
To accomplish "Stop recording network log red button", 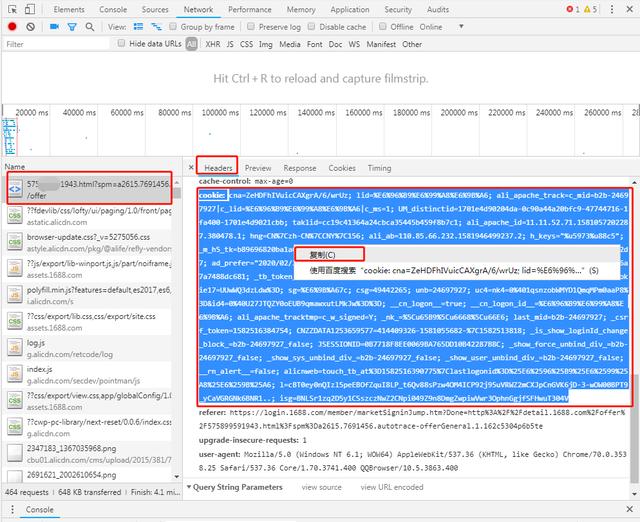I will [x=12, y=27].
